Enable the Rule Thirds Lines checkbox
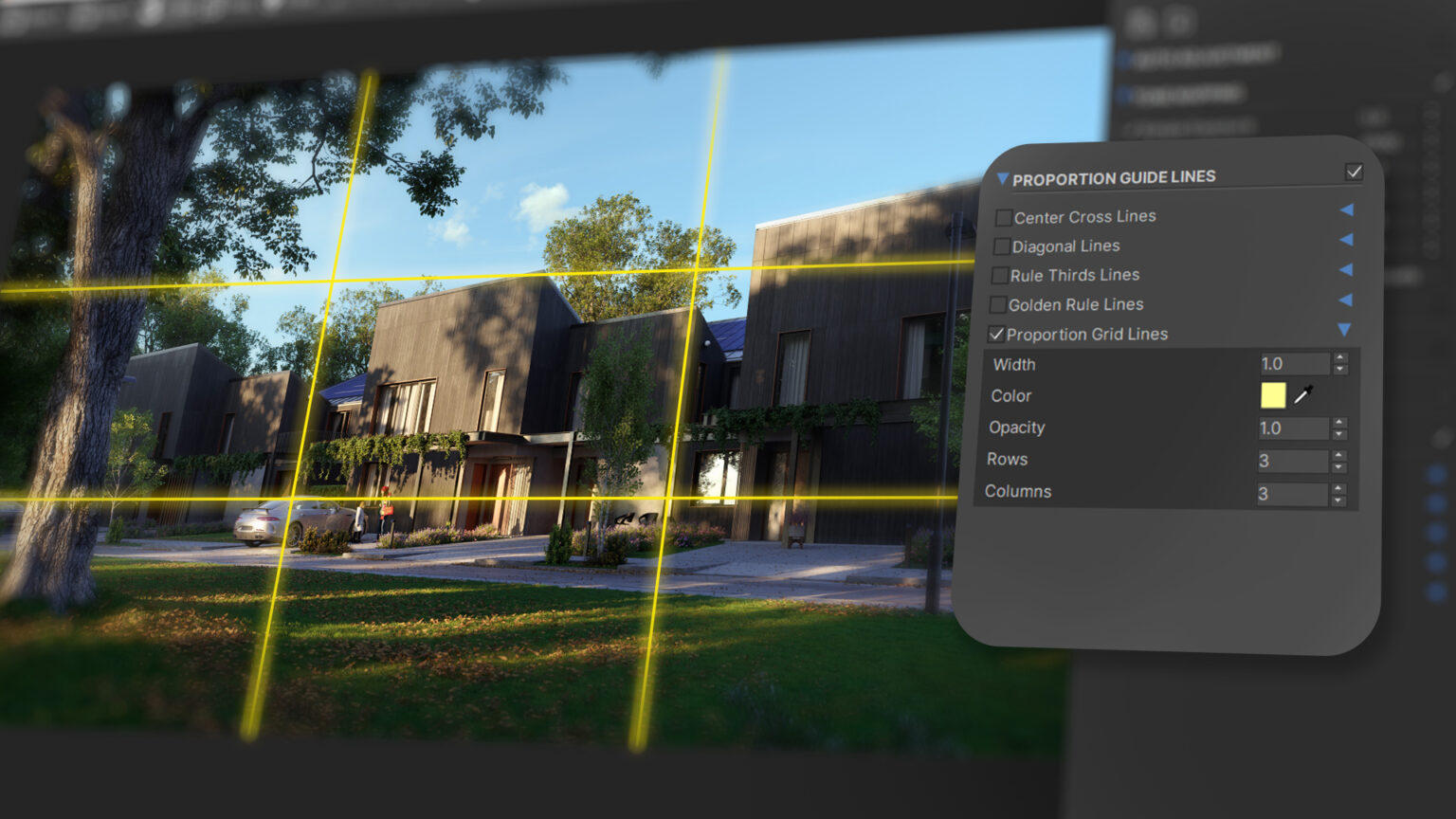1456x819 pixels. point(999,276)
